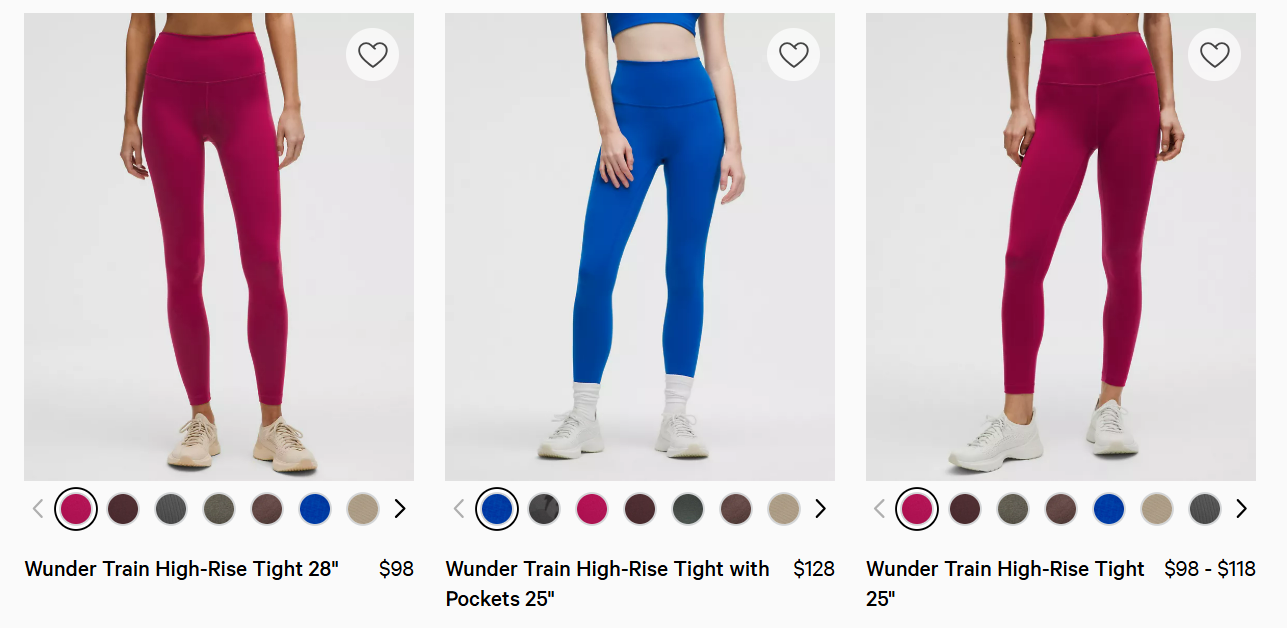The image size is (1287, 628).
Task: Show next colors for Wunder Train 28"
Action: pyautogui.click(x=400, y=509)
